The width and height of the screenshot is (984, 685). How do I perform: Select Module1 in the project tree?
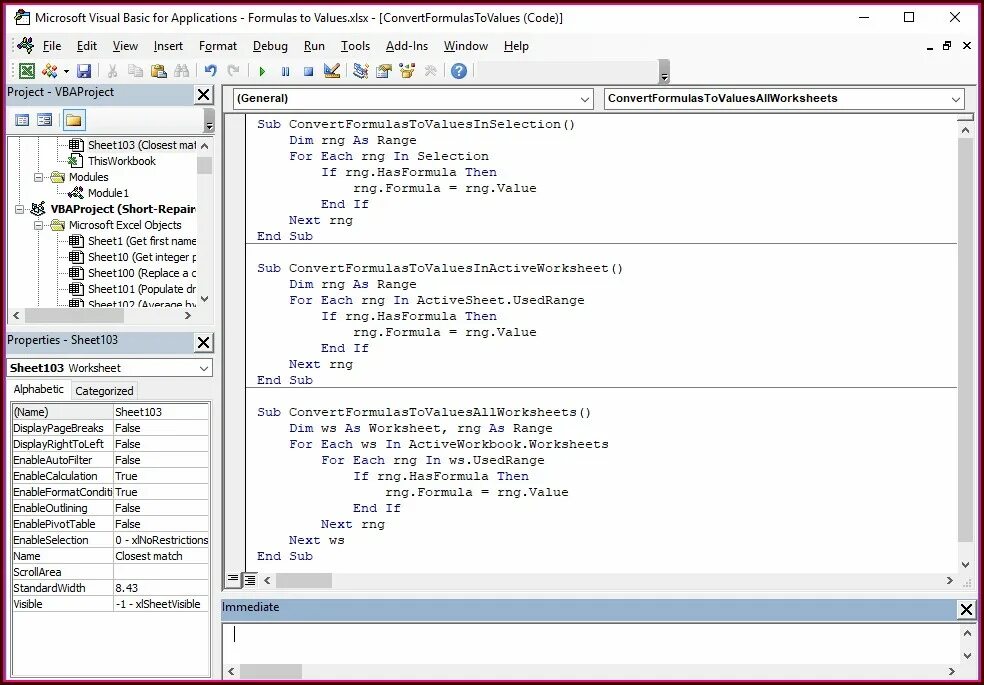tap(108, 193)
